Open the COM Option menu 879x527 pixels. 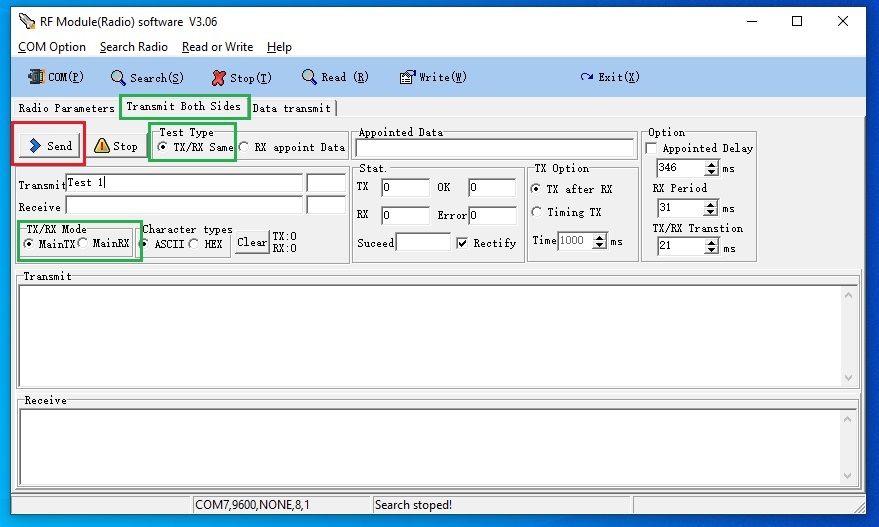click(x=52, y=47)
